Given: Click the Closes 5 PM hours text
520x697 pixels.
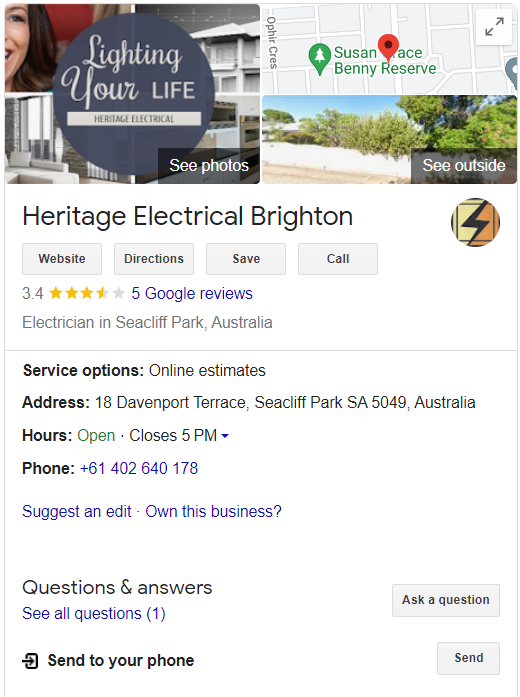Looking at the screenshot, I should point(173,435).
